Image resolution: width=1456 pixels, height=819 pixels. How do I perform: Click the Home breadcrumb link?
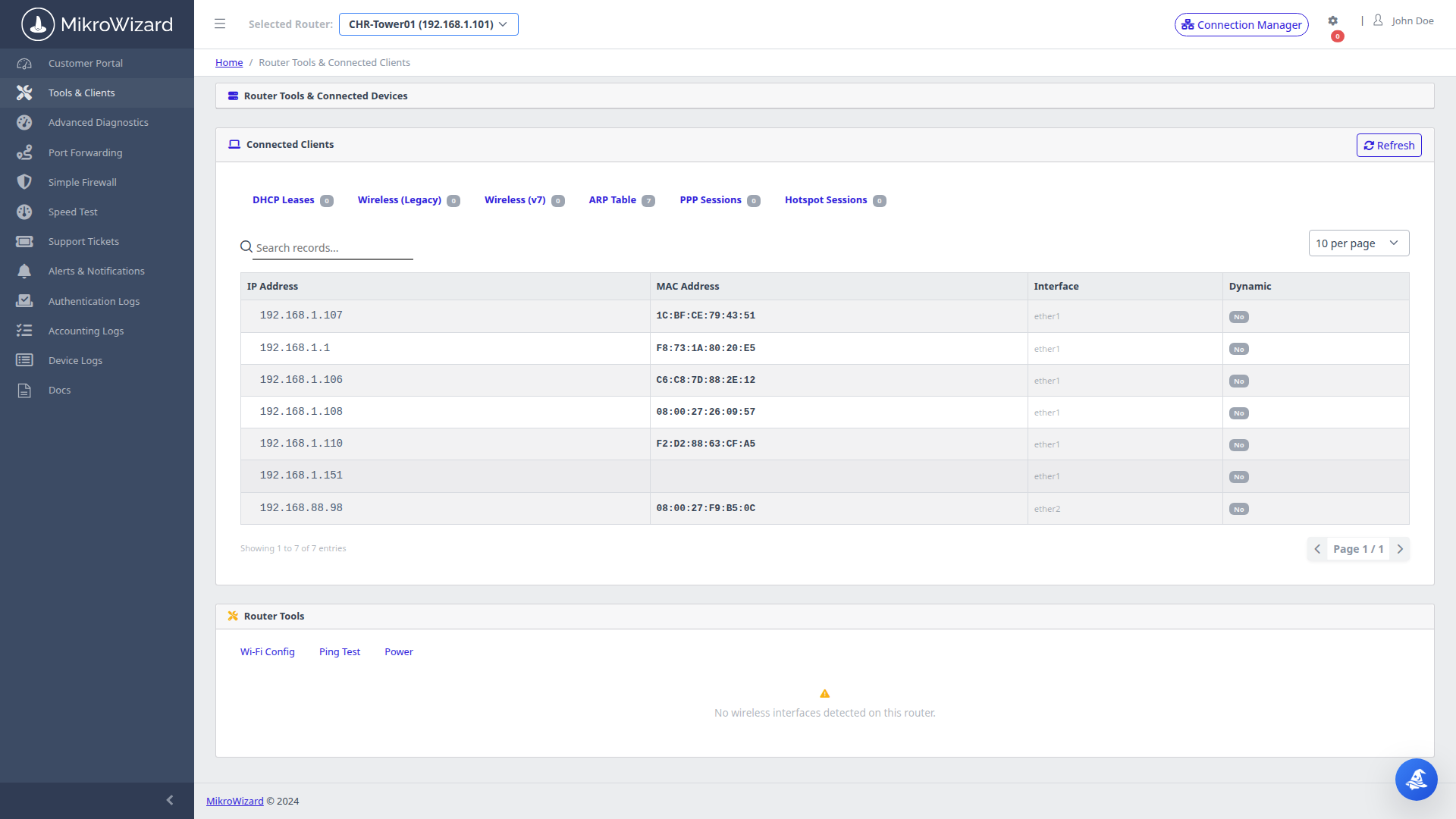coord(229,63)
